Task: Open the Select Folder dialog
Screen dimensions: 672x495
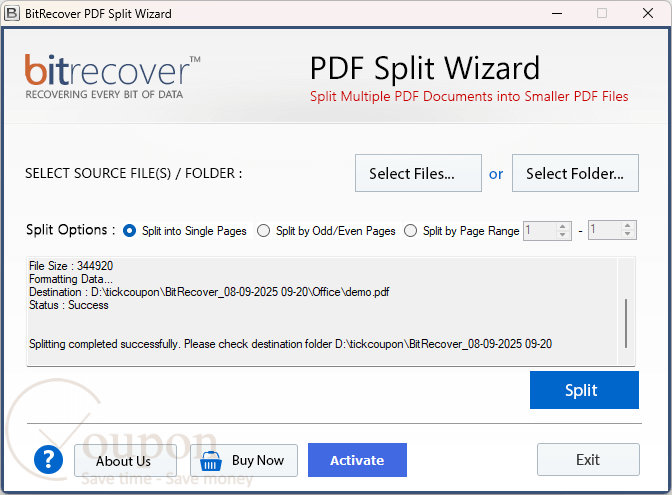Action: click(x=575, y=173)
